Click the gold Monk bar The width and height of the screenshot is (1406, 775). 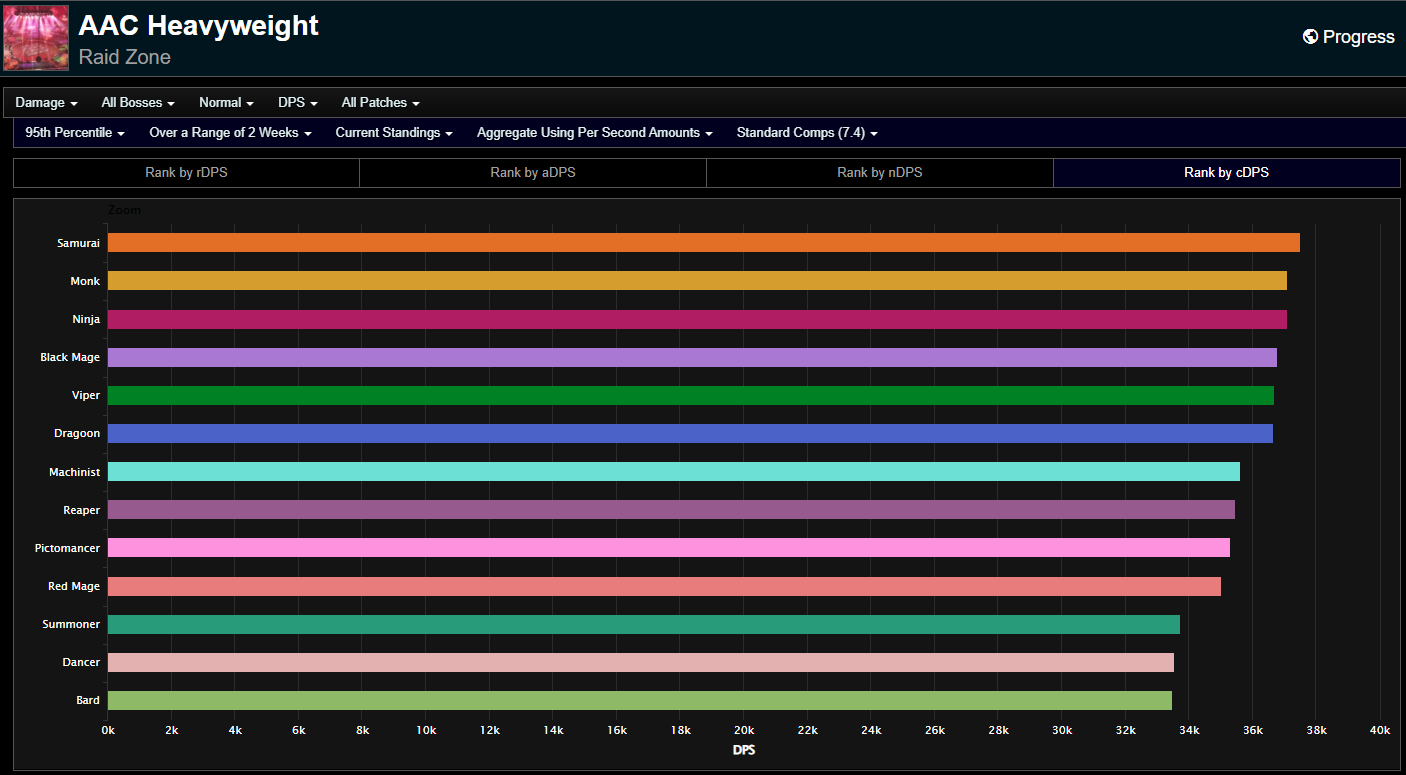pos(697,281)
